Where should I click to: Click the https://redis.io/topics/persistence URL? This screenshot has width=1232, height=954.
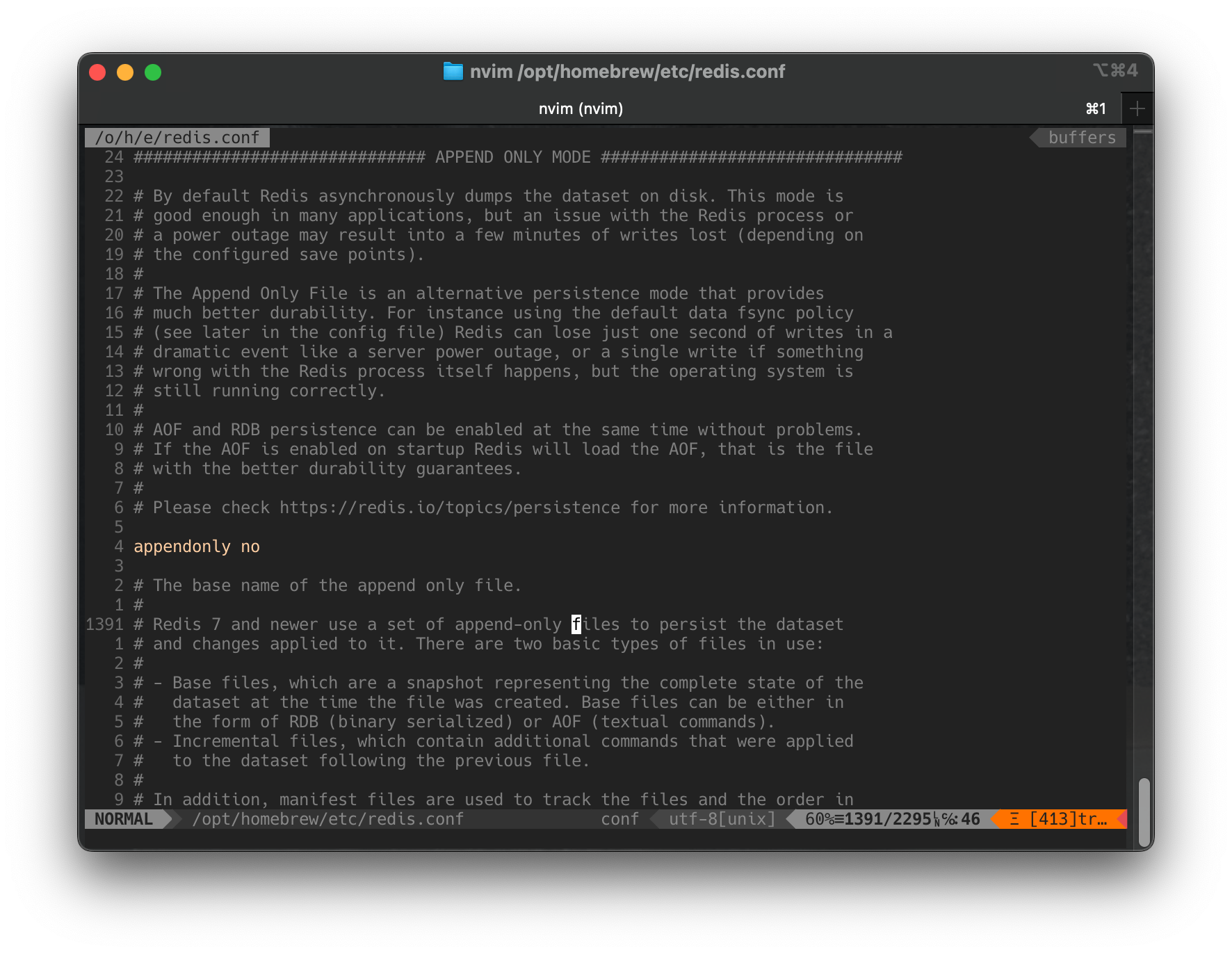[x=450, y=508]
